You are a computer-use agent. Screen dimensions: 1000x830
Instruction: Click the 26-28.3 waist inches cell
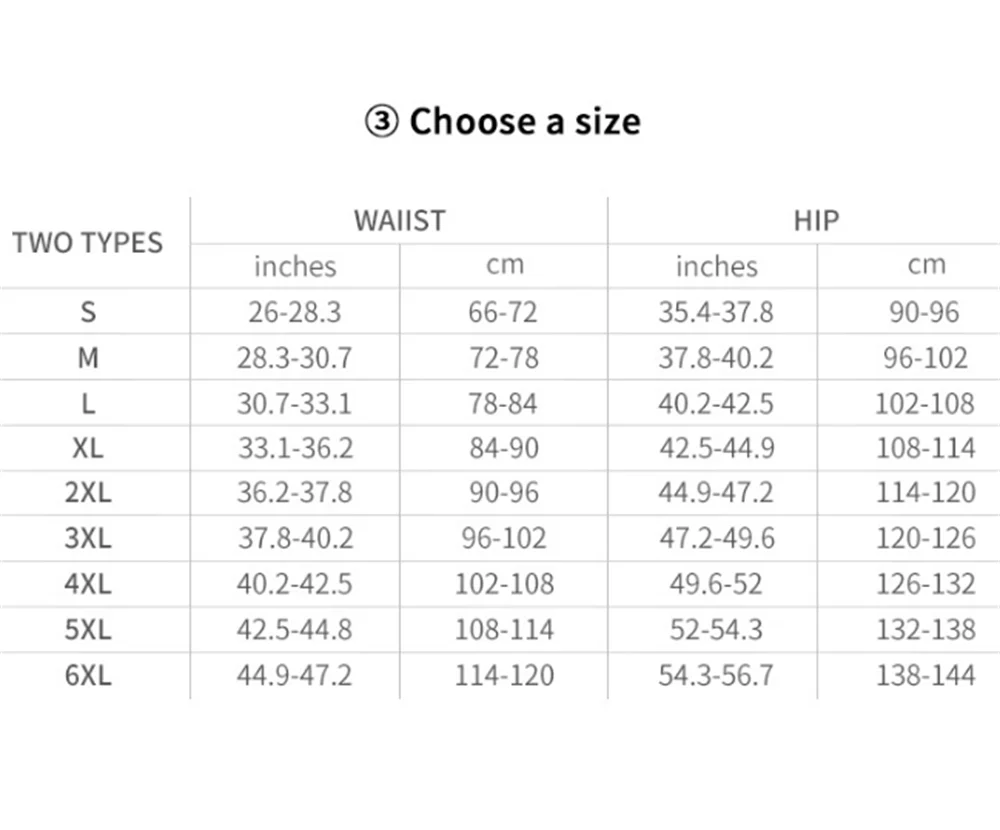coord(295,312)
